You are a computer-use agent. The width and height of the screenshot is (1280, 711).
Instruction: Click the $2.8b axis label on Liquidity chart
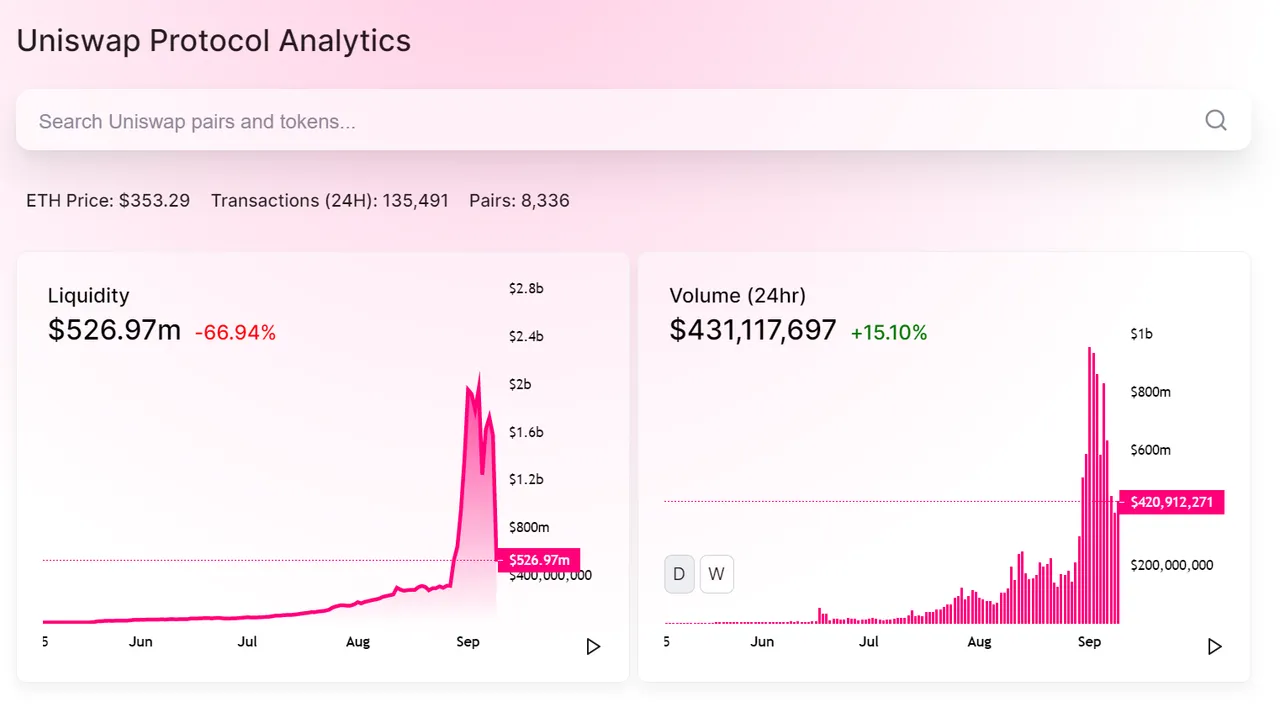526,289
